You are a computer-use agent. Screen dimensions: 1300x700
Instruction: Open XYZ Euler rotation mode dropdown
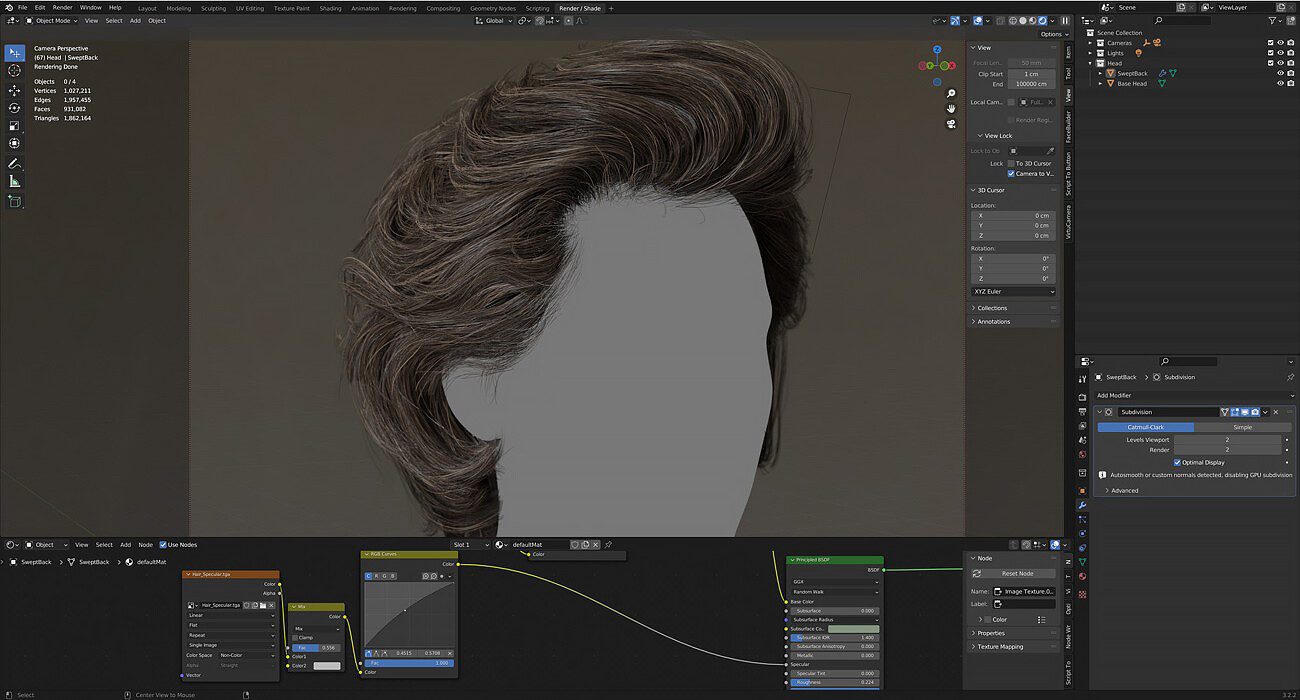[x=1013, y=291]
